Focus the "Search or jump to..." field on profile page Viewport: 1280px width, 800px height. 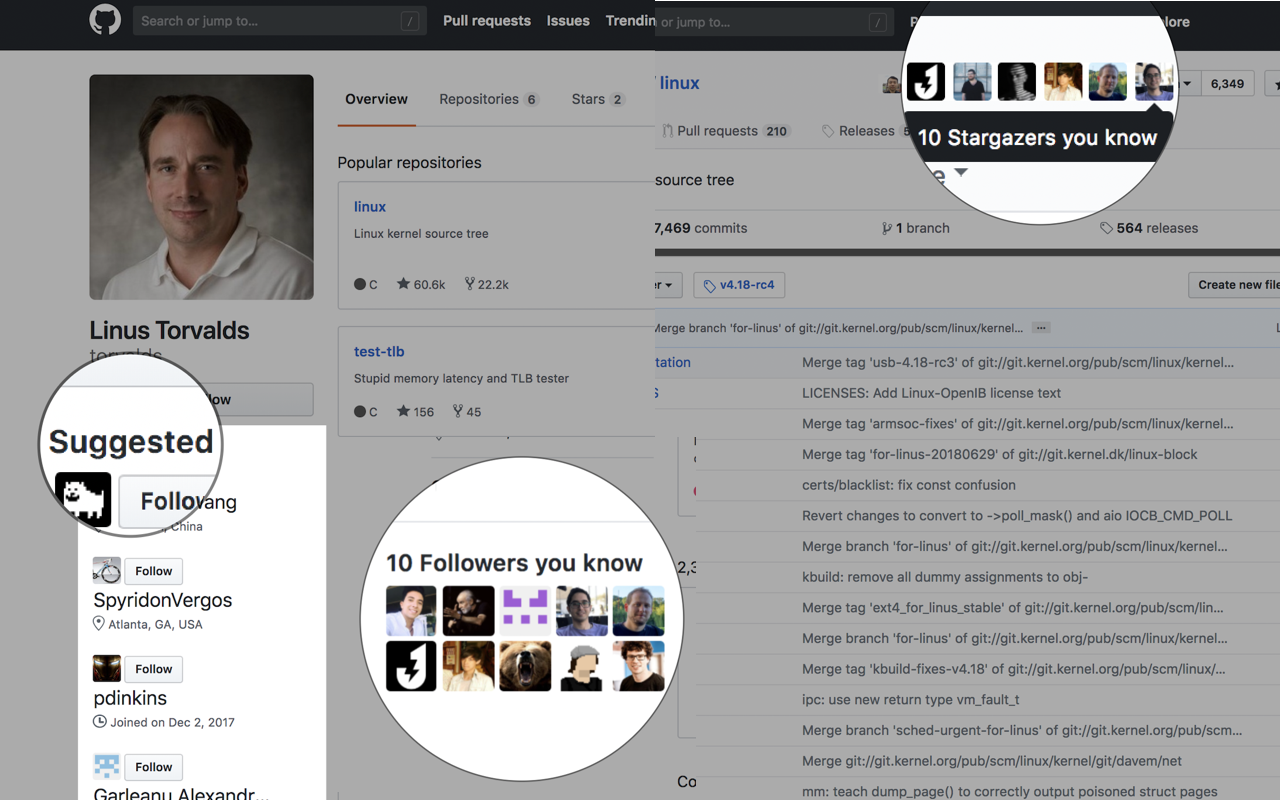pyautogui.click(x=280, y=21)
